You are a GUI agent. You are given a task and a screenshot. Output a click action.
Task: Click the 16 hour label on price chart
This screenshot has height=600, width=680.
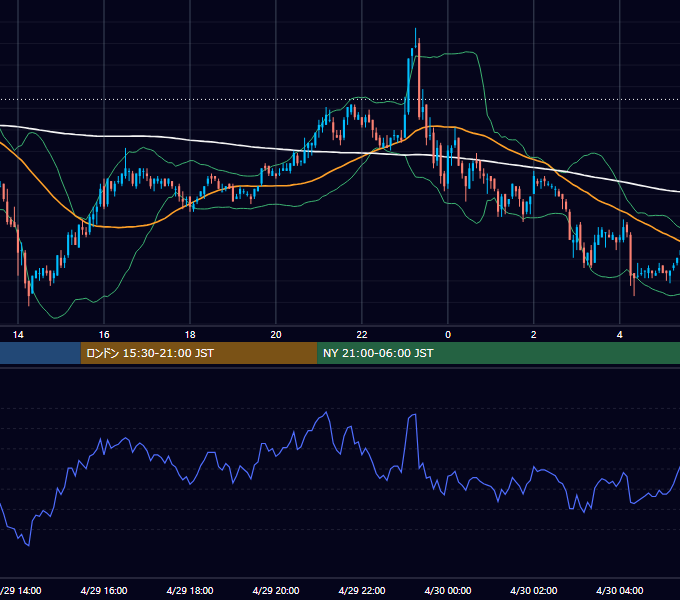point(104,335)
